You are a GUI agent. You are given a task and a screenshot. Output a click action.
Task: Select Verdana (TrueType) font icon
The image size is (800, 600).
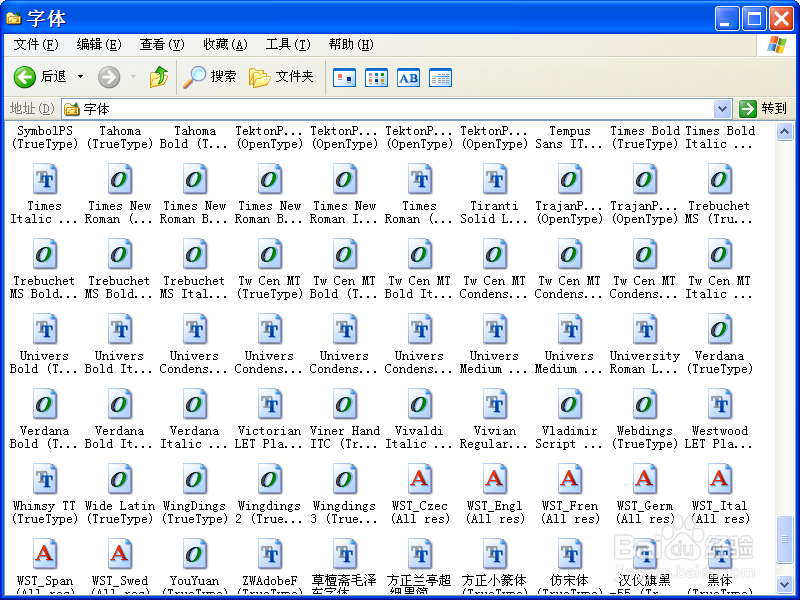(720, 329)
